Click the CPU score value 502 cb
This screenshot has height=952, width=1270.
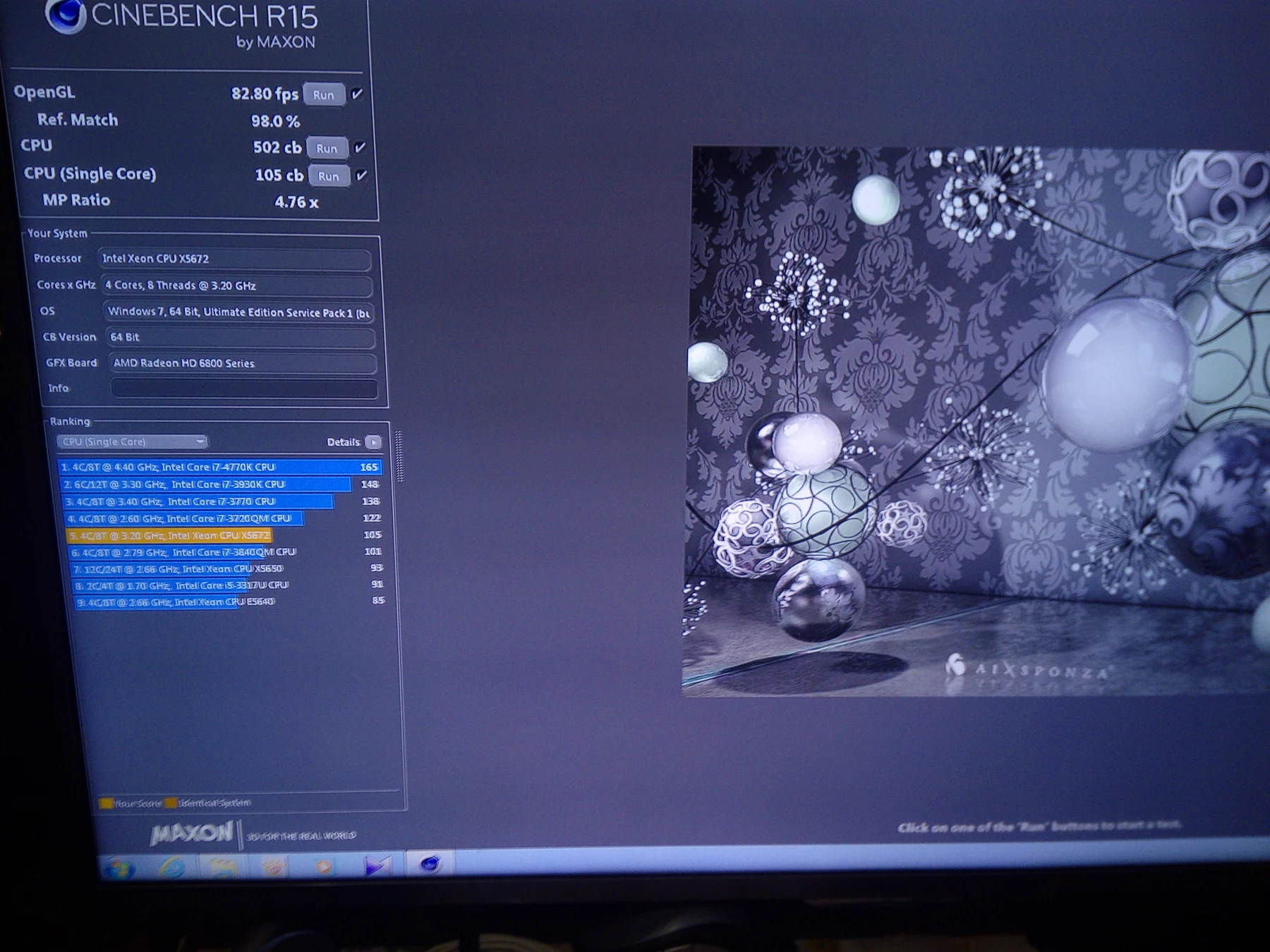[x=277, y=147]
